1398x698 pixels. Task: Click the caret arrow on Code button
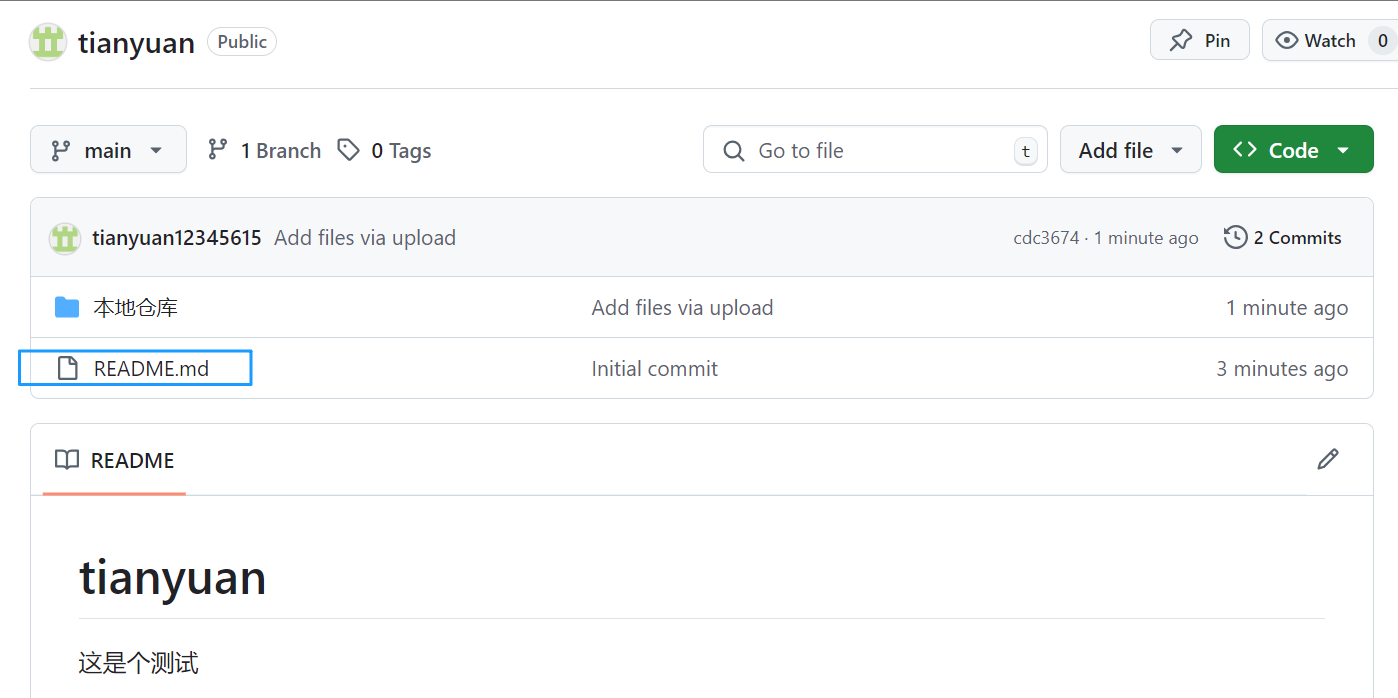(1343, 150)
